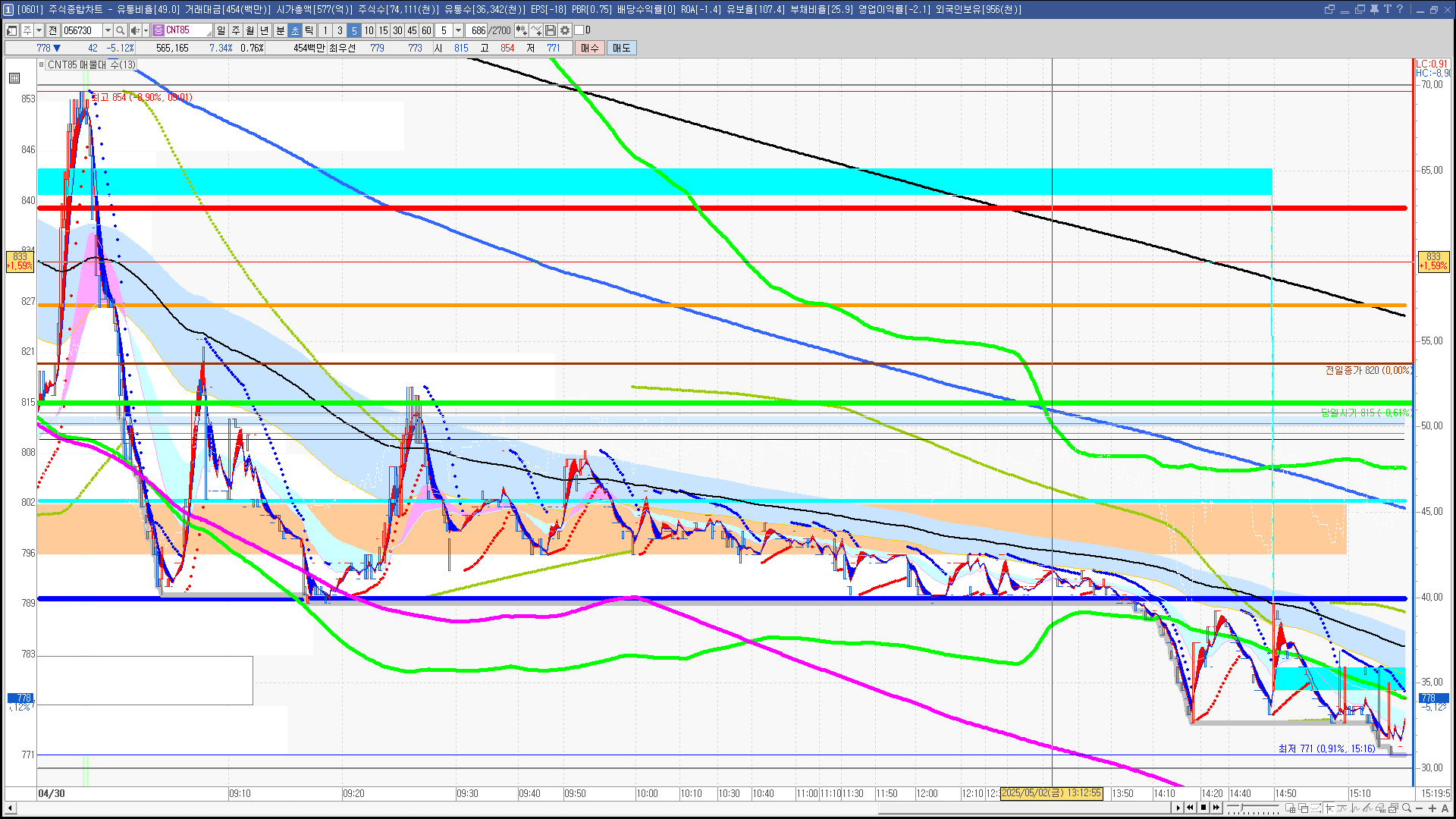Click the stock search magnifier icon
The height and width of the screenshot is (819, 1456).
120,30
